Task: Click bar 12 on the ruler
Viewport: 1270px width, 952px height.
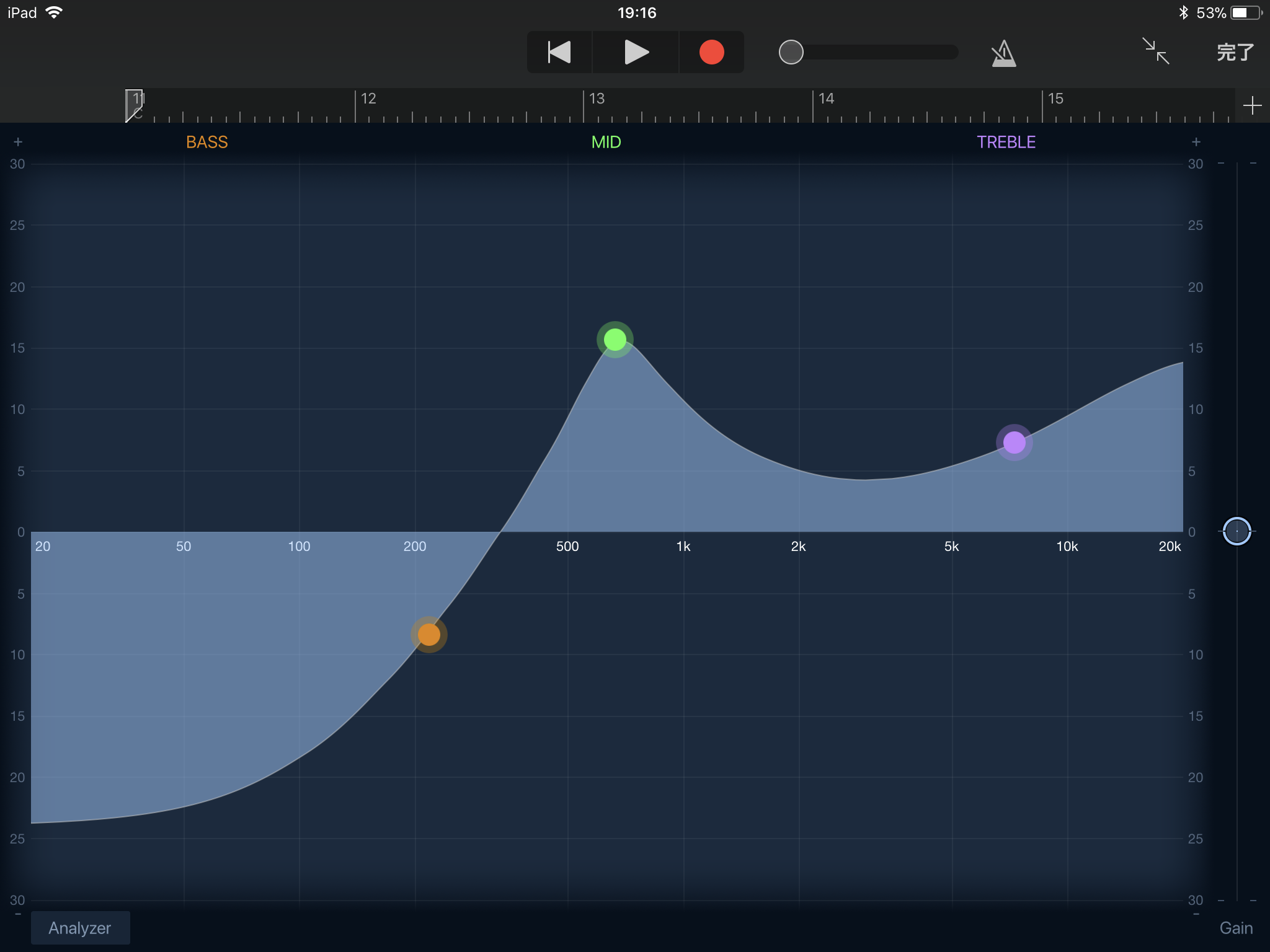Action: click(368, 99)
